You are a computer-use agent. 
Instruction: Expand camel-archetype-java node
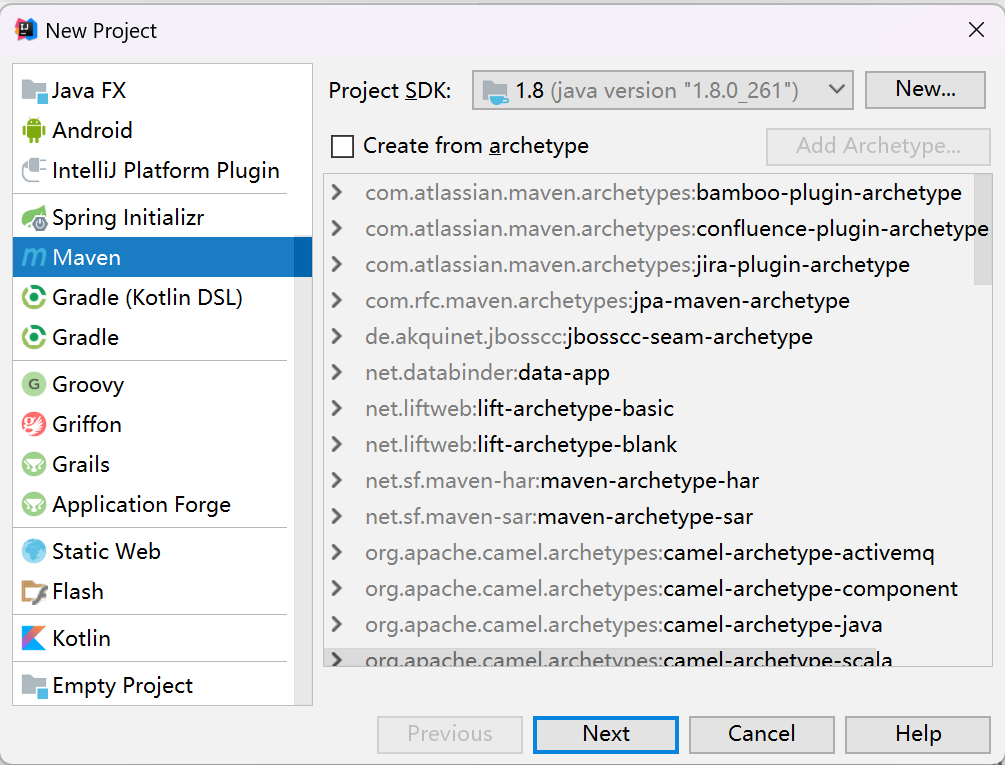336,624
